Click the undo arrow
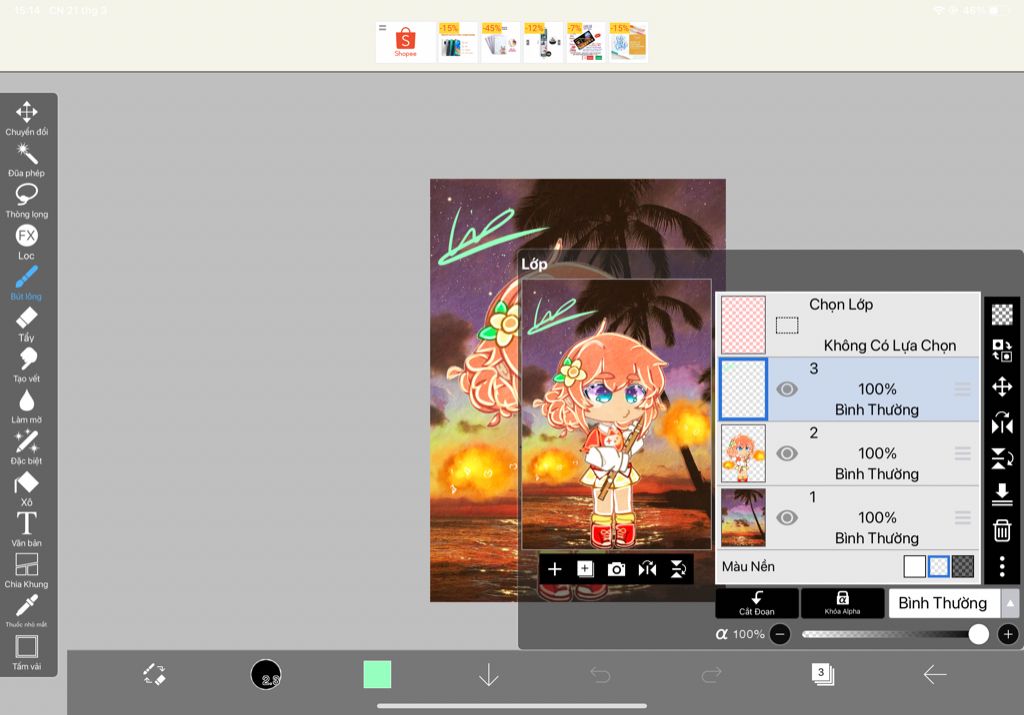The height and width of the screenshot is (715, 1024). [600, 675]
